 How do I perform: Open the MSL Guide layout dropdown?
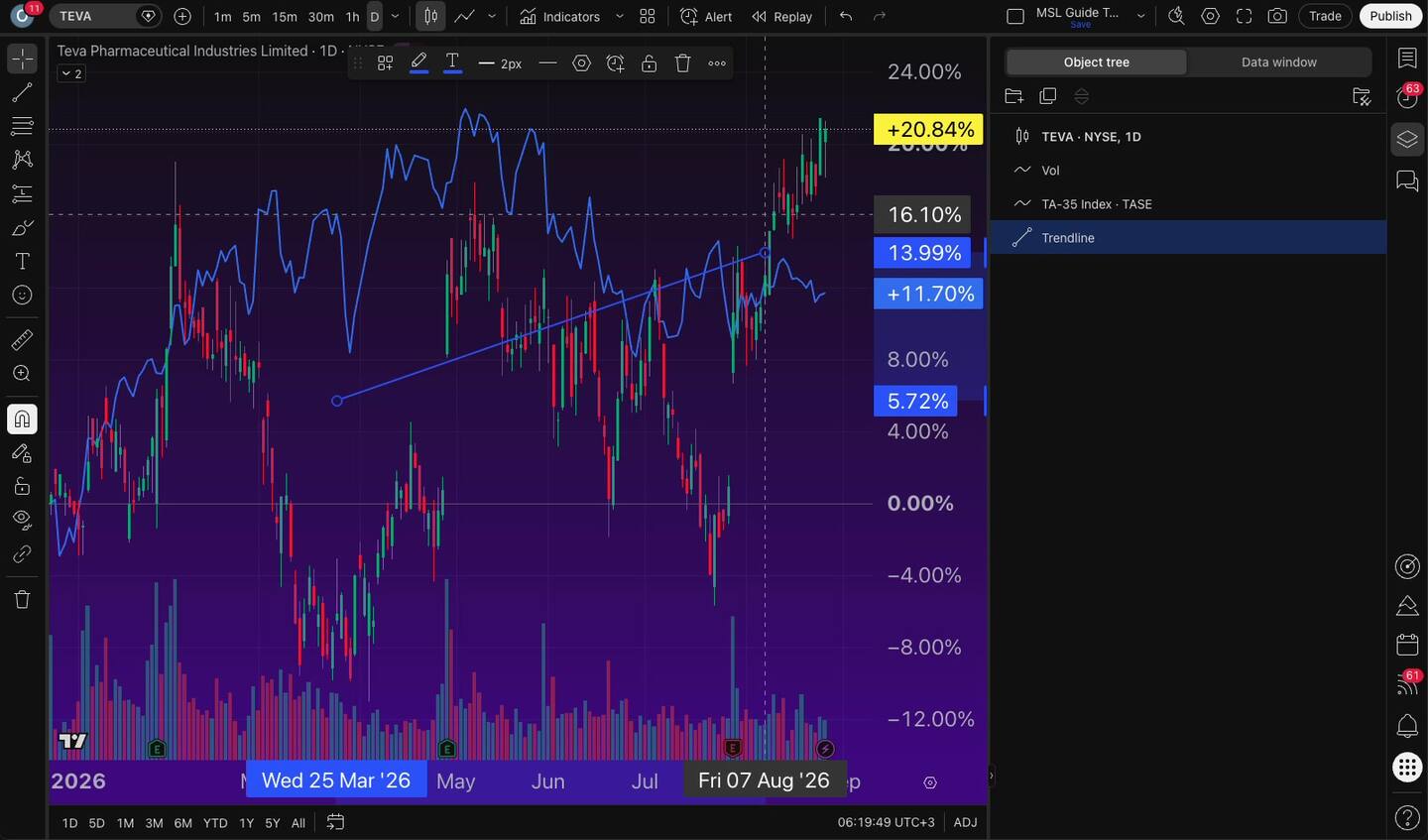point(1140,16)
